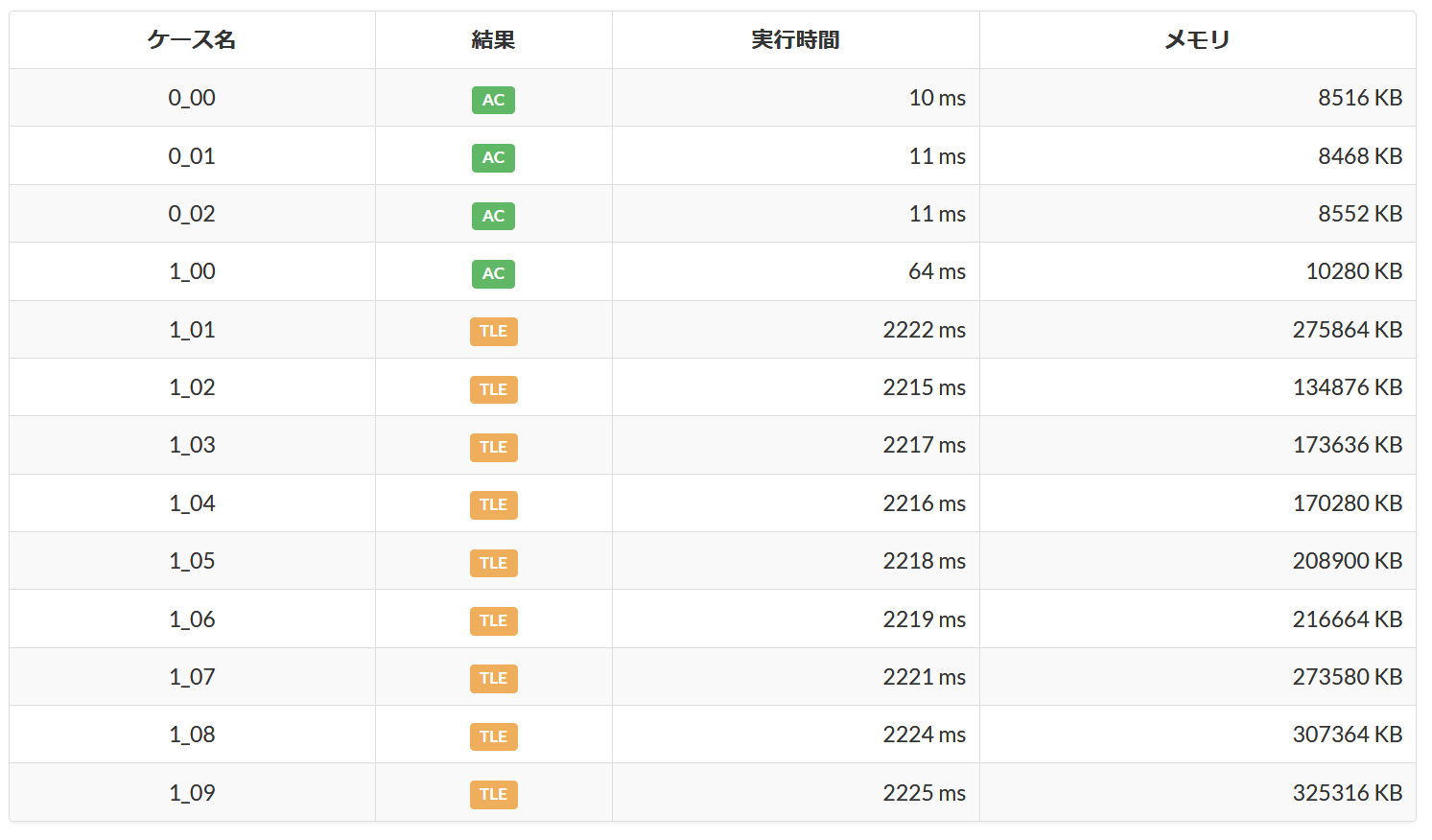Click the 275864 KB memory value

tap(1348, 330)
